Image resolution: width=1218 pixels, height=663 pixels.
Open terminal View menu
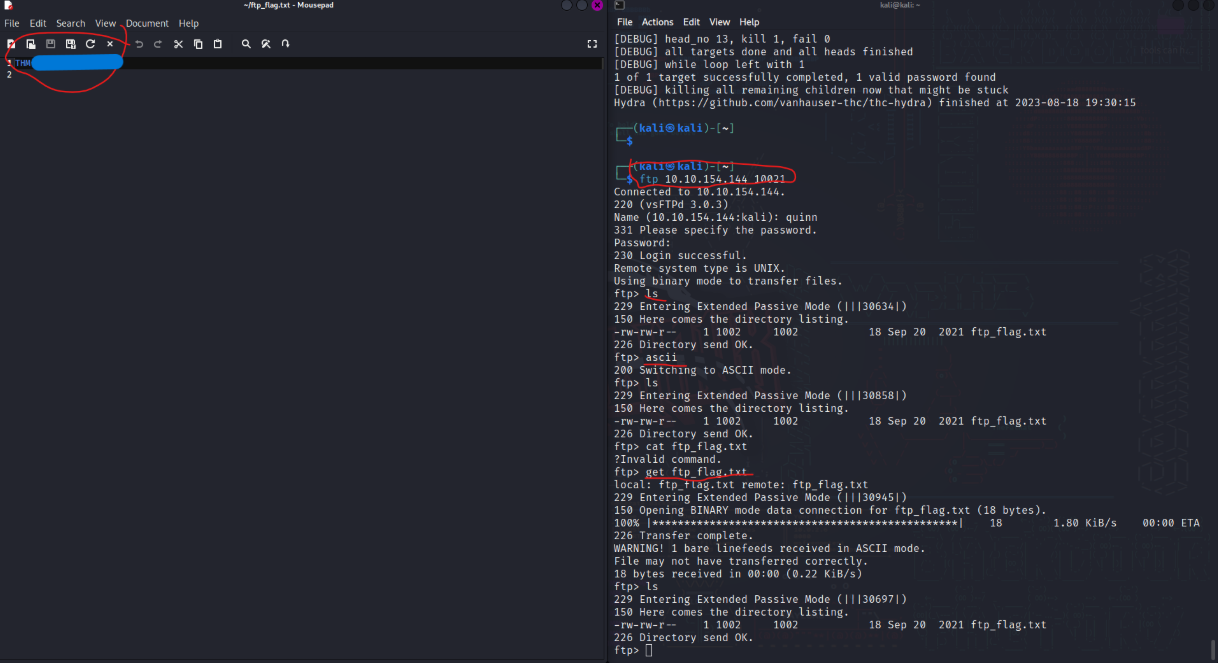(x=720, y=22)
